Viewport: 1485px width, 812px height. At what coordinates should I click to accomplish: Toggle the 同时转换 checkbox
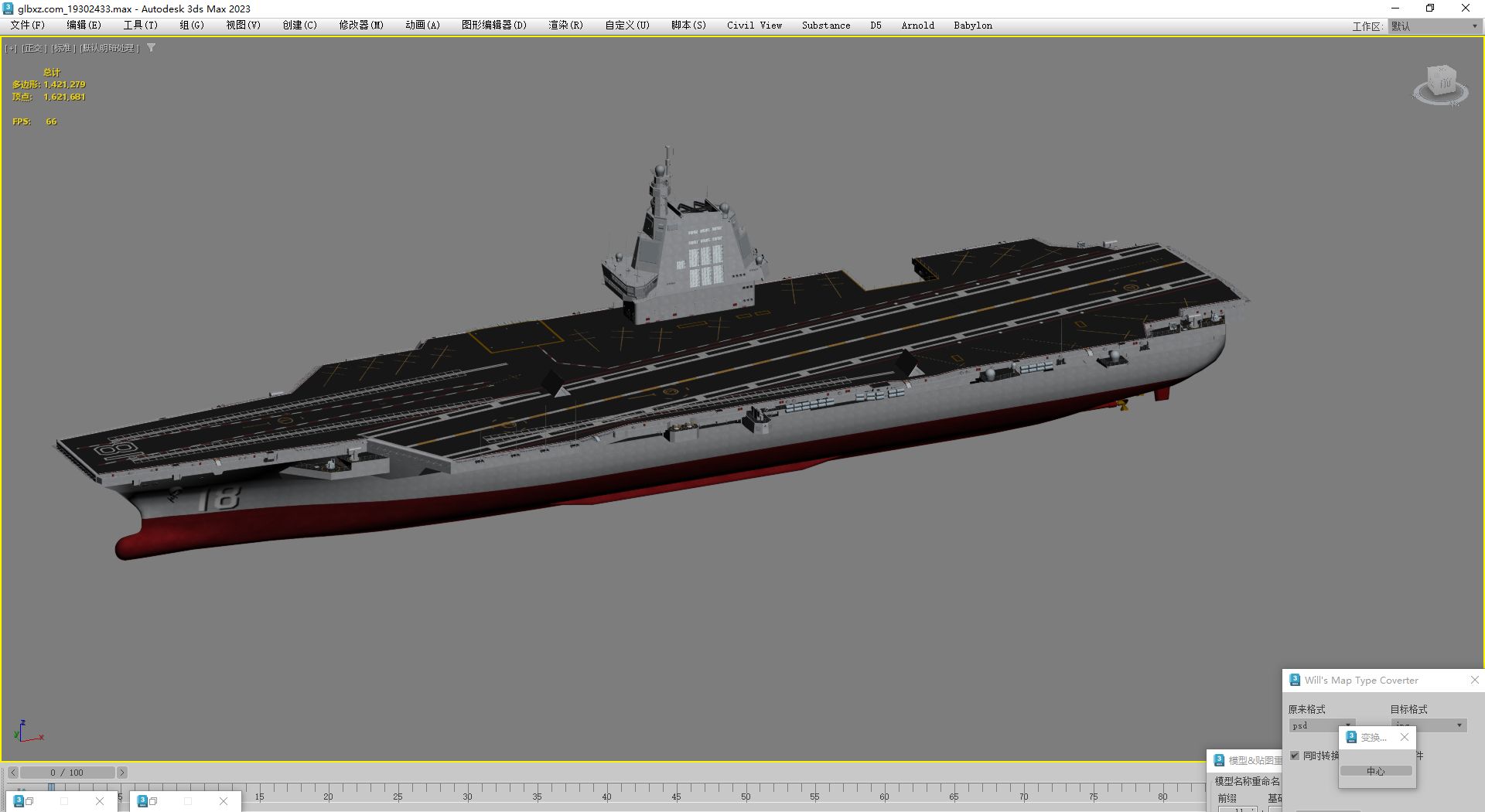[1295, 756]
